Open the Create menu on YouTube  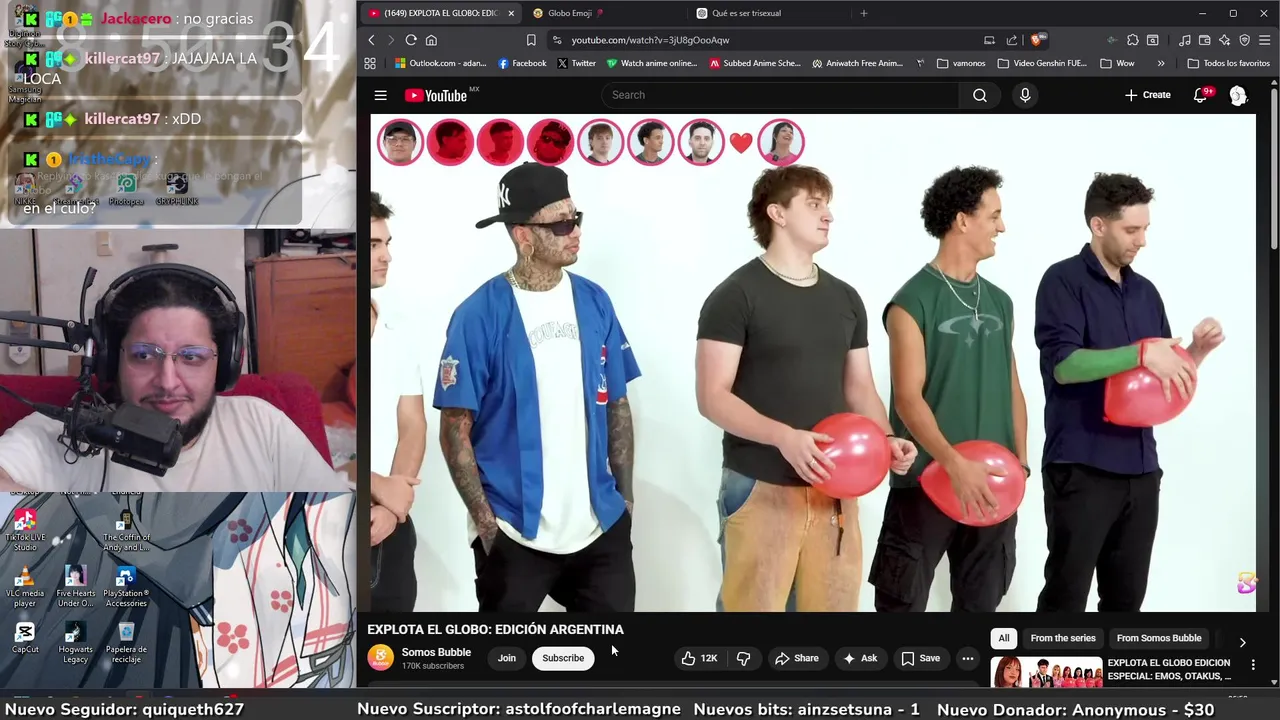(x=1147, y=95)
